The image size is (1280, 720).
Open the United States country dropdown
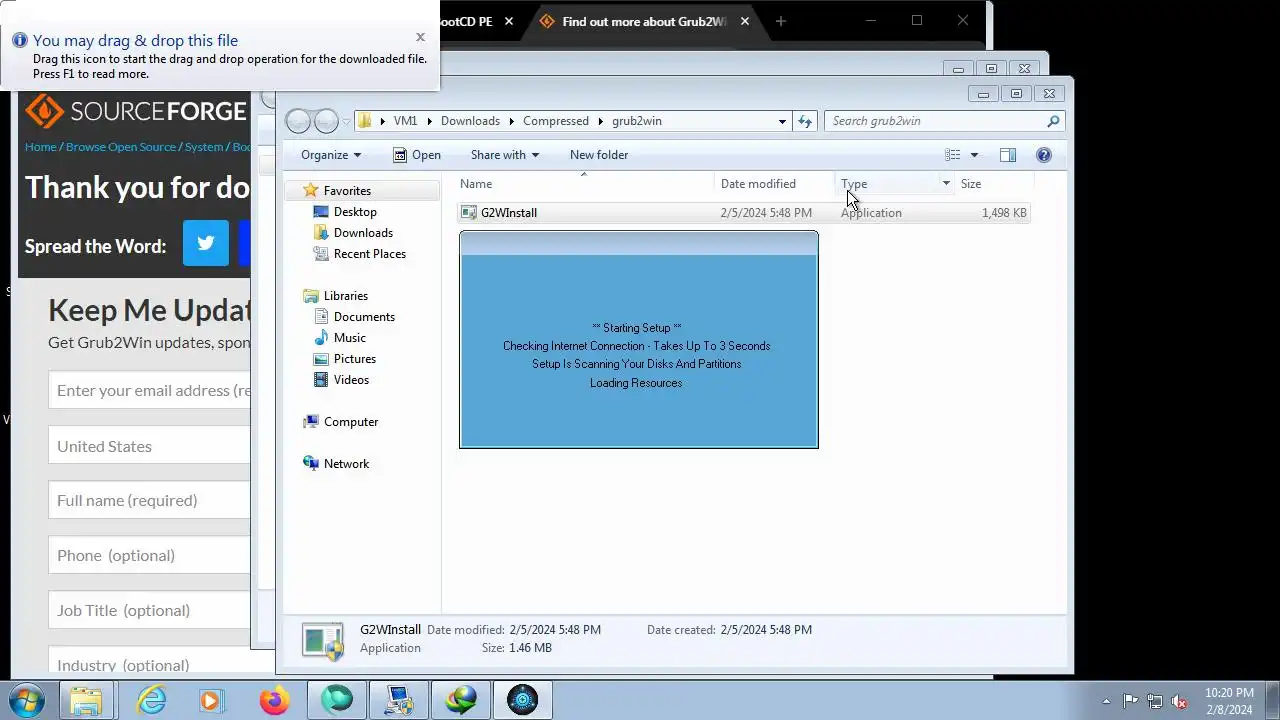pyautogui.click(x=149, y=446)
